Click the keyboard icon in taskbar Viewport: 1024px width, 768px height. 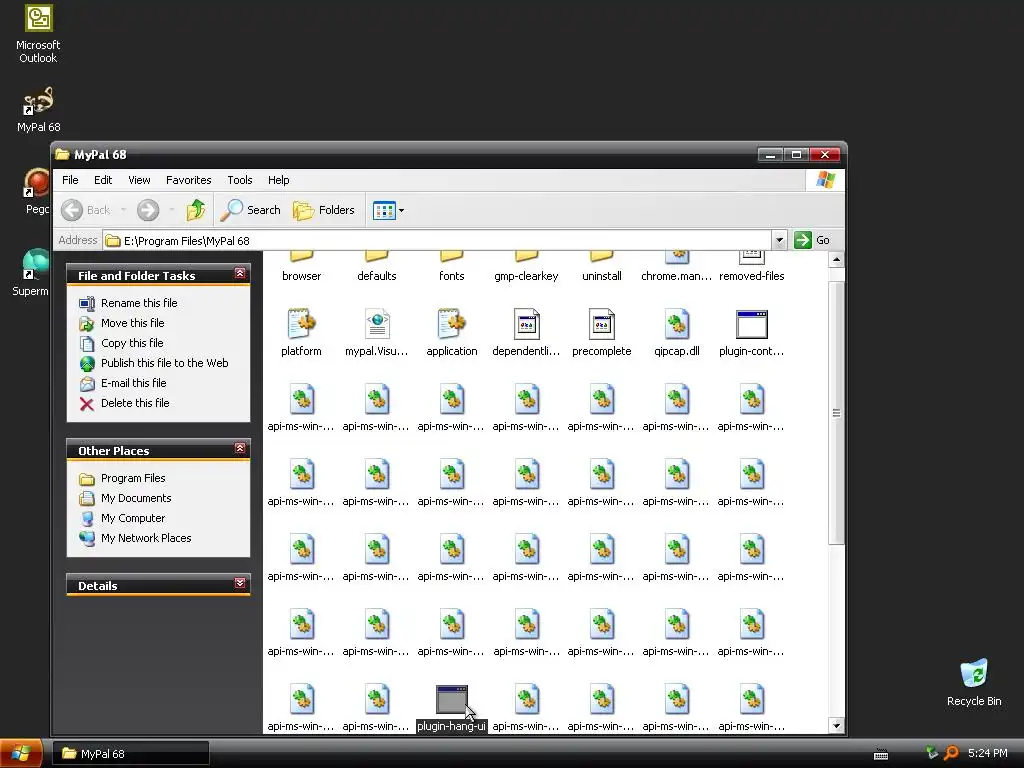tap(881, 754)
